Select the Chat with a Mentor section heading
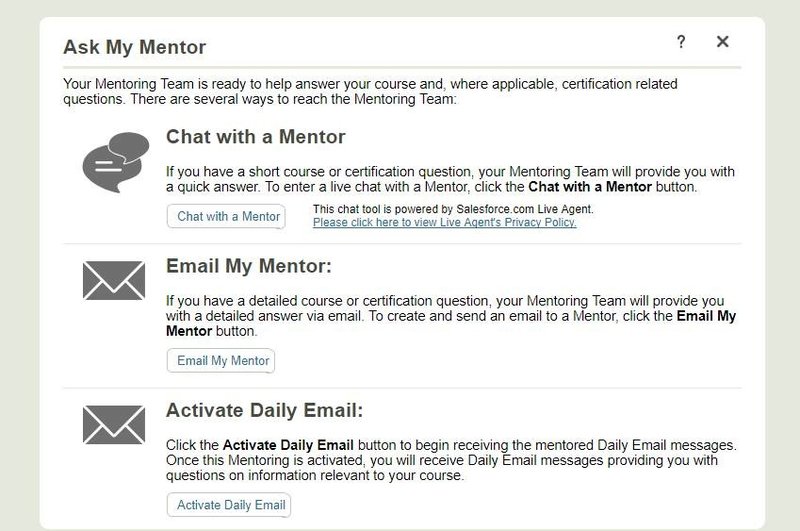The image size is (800, 531). click(x=256, y=137)
